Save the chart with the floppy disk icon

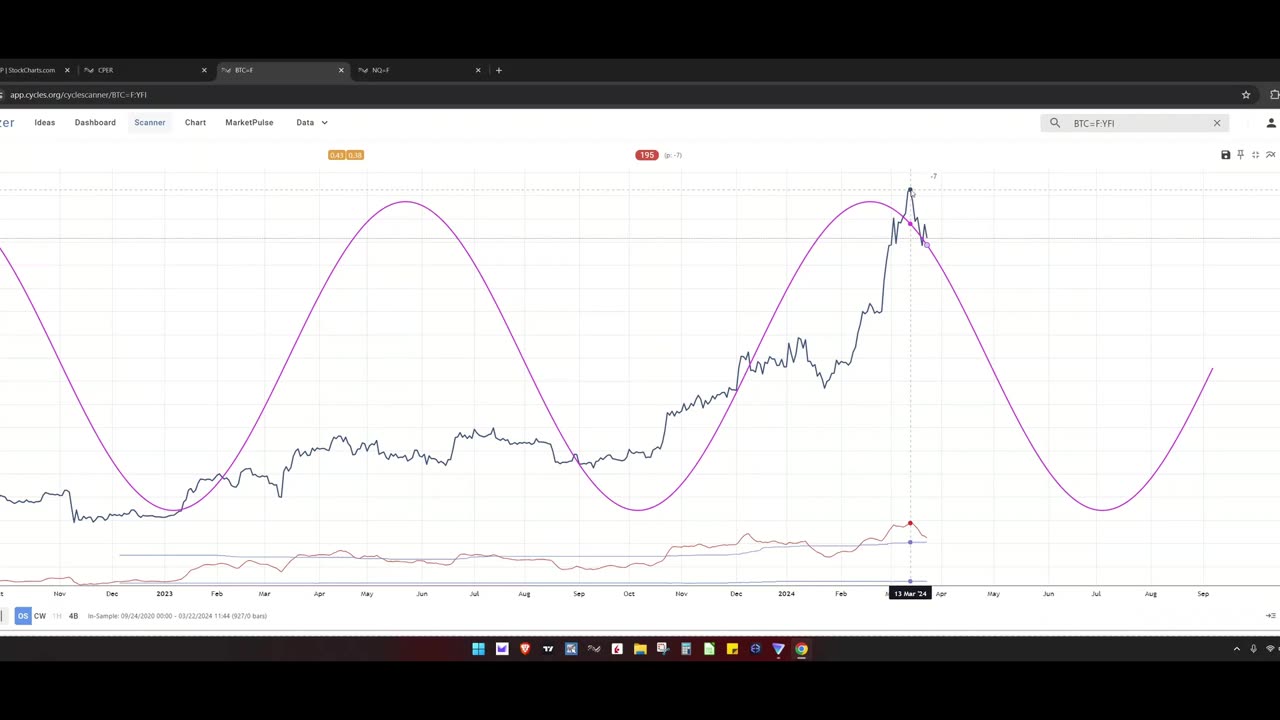[x=1226, y=155]
